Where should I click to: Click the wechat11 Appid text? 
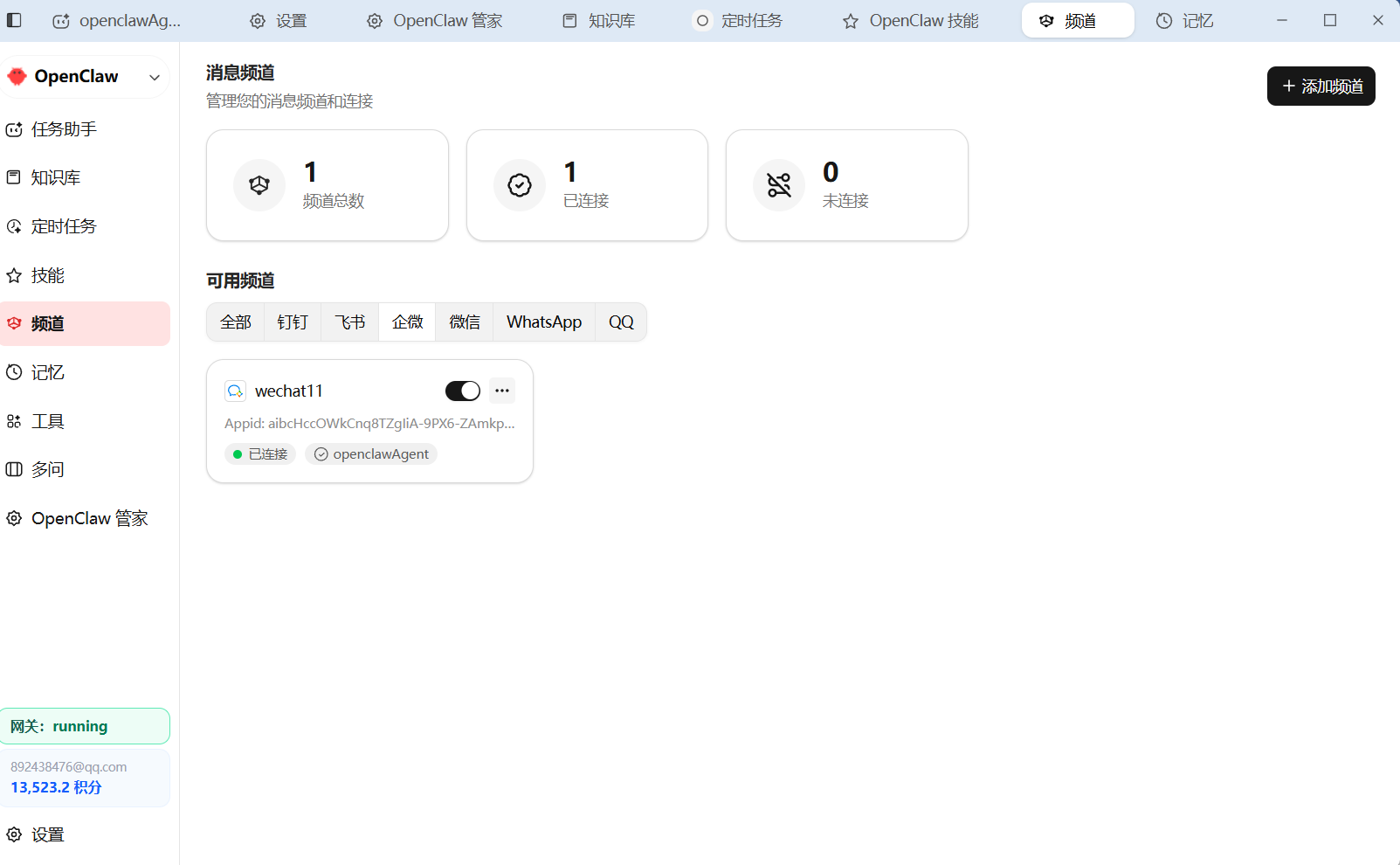click(369, 424)
